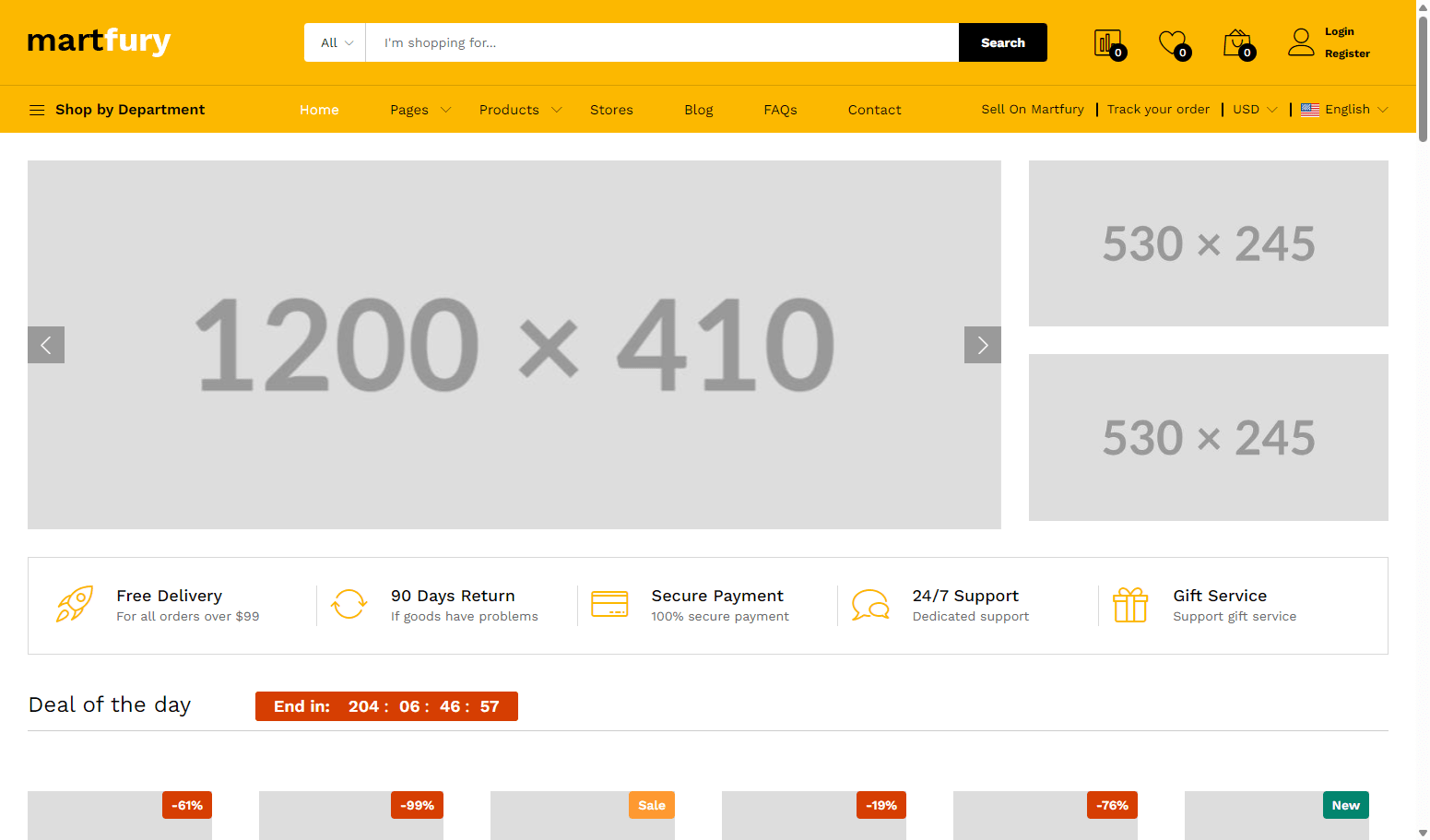Image resolution: width=1430 pixels, height=840 pixels.
Task: Go to previous slide in banner carousel
Action: pyautogui.click(x=46, y=345)
